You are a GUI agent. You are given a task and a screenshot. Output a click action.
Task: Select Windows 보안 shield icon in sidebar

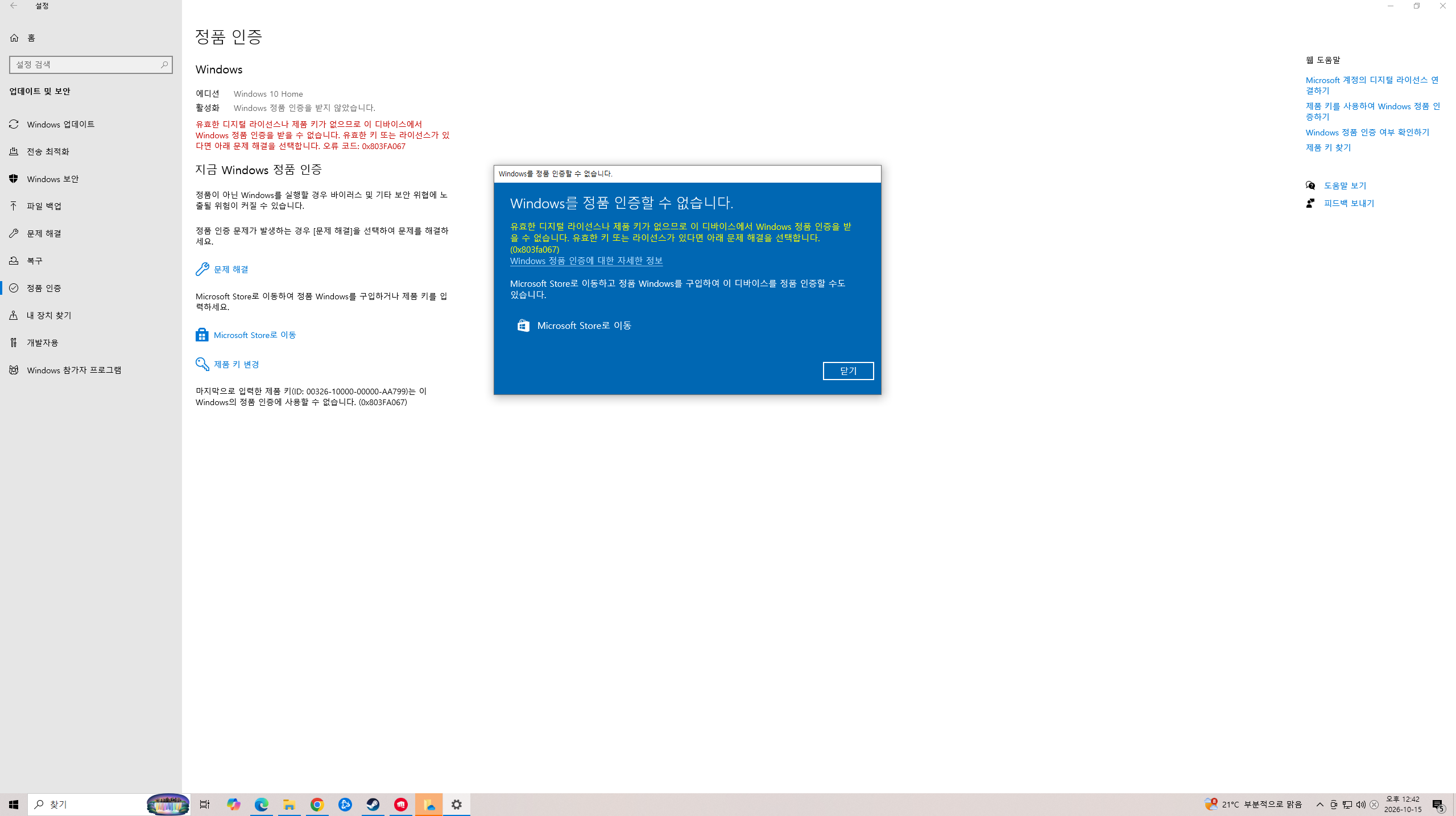(14, 179)
